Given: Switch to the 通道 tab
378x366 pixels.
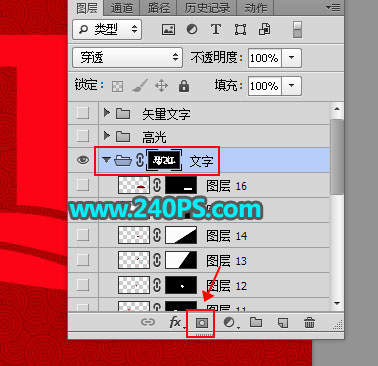Looking at the screenshot, I should pos(122,8).
